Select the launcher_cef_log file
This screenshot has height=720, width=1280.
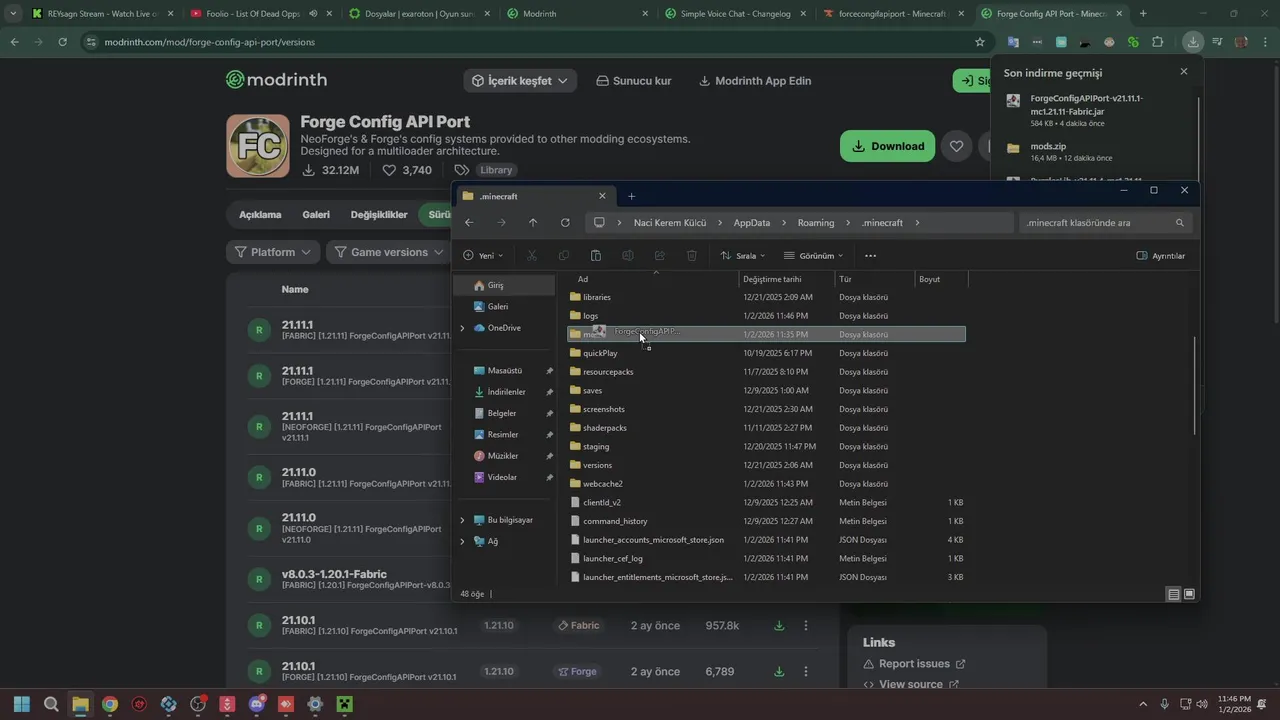[x=613, y=558]
